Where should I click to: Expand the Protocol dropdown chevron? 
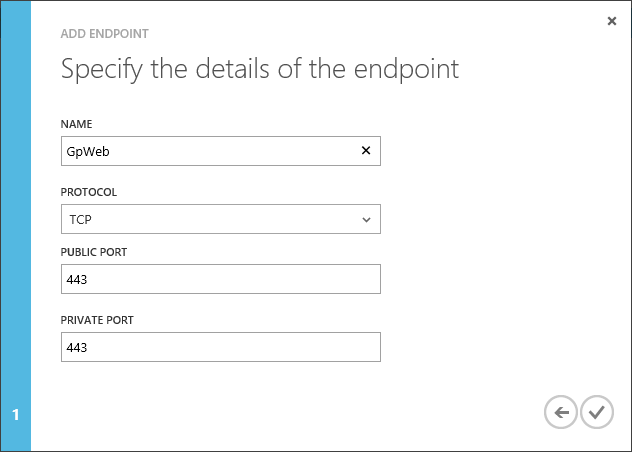(366, 219)
